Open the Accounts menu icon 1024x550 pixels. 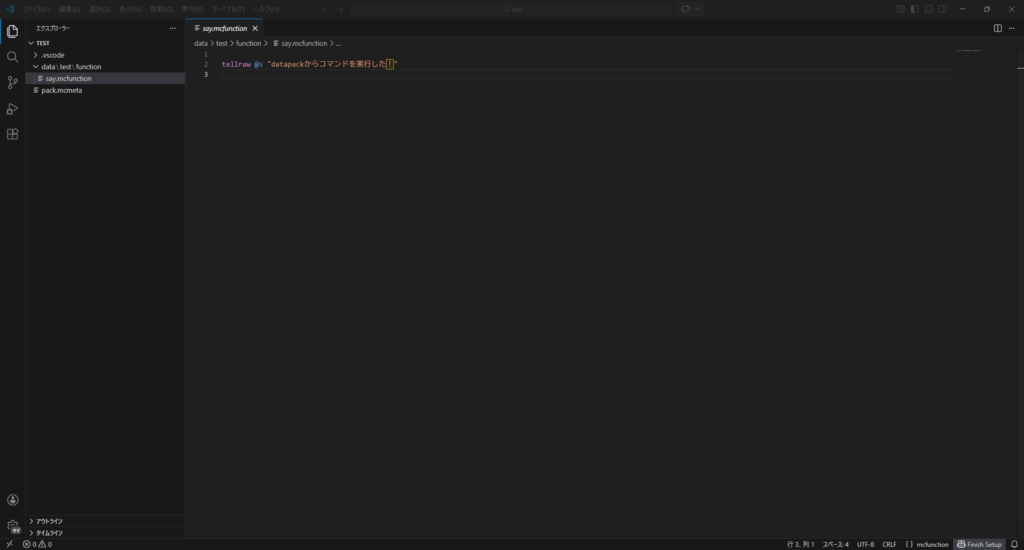(12, 500)
